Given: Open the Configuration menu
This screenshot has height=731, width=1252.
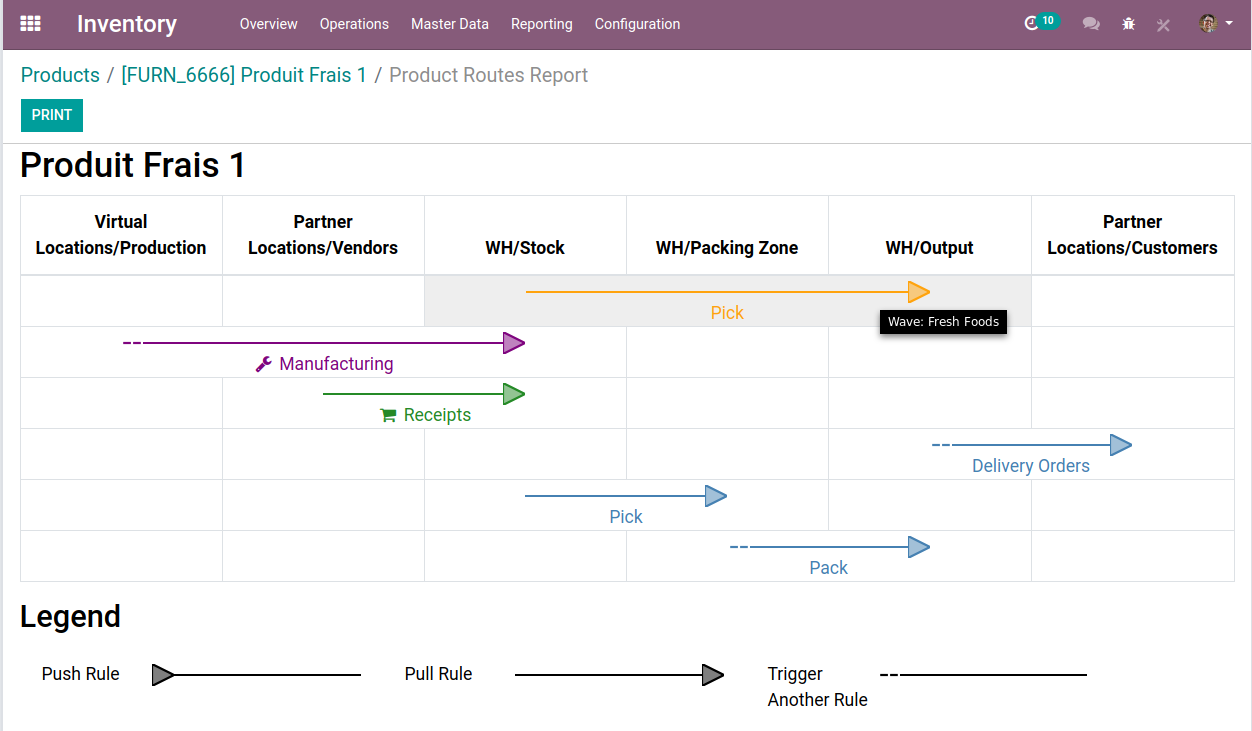Looking at the screenshot, I should [637, 24].
